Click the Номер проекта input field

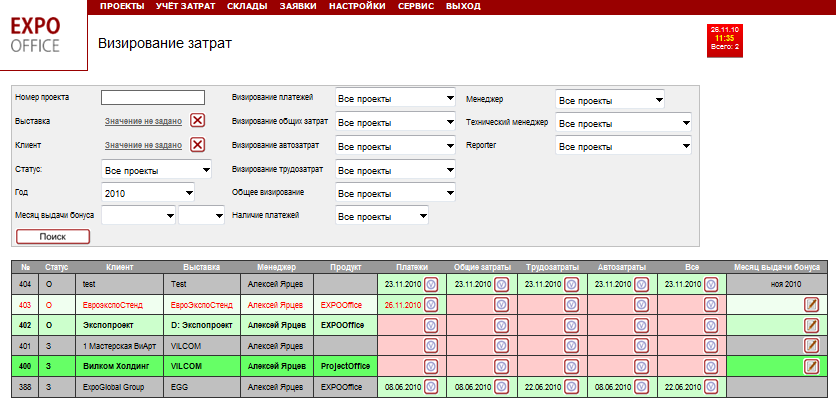click(x=153, y=98)
